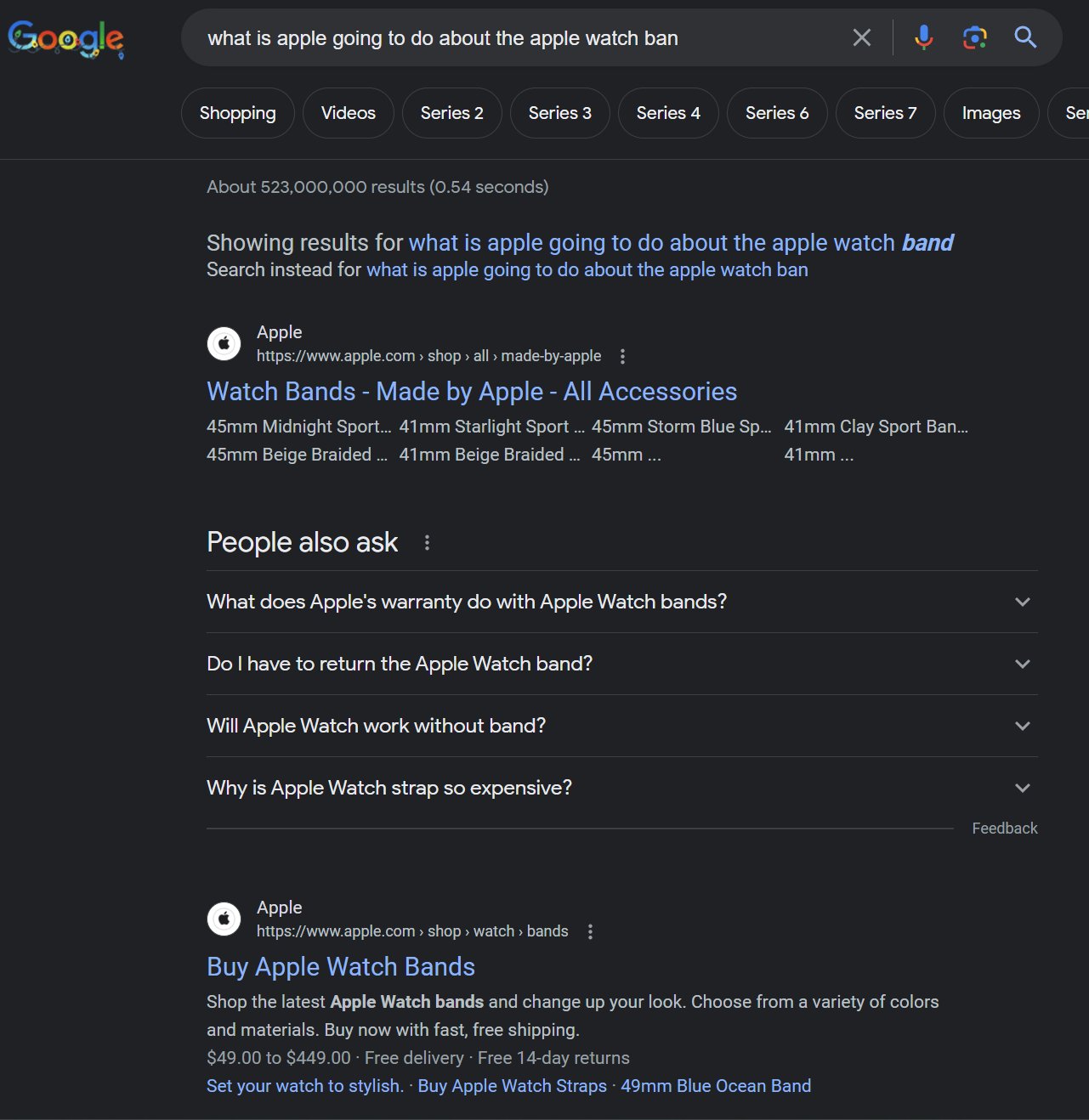Click Apple favicon of the Watch Bands result
1089x1120 pixels.
224,343
